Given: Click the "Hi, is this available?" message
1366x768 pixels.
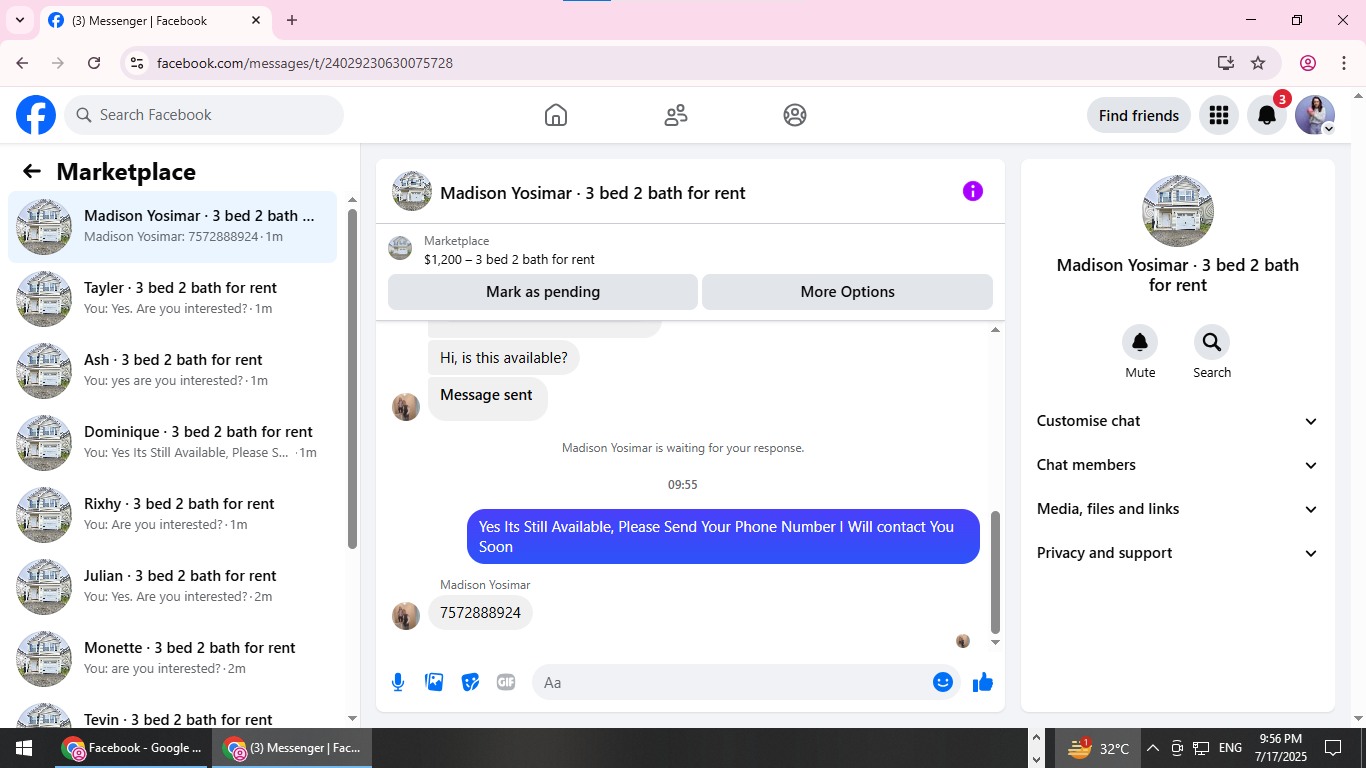Looking at the screenshot, I should 503,358.
